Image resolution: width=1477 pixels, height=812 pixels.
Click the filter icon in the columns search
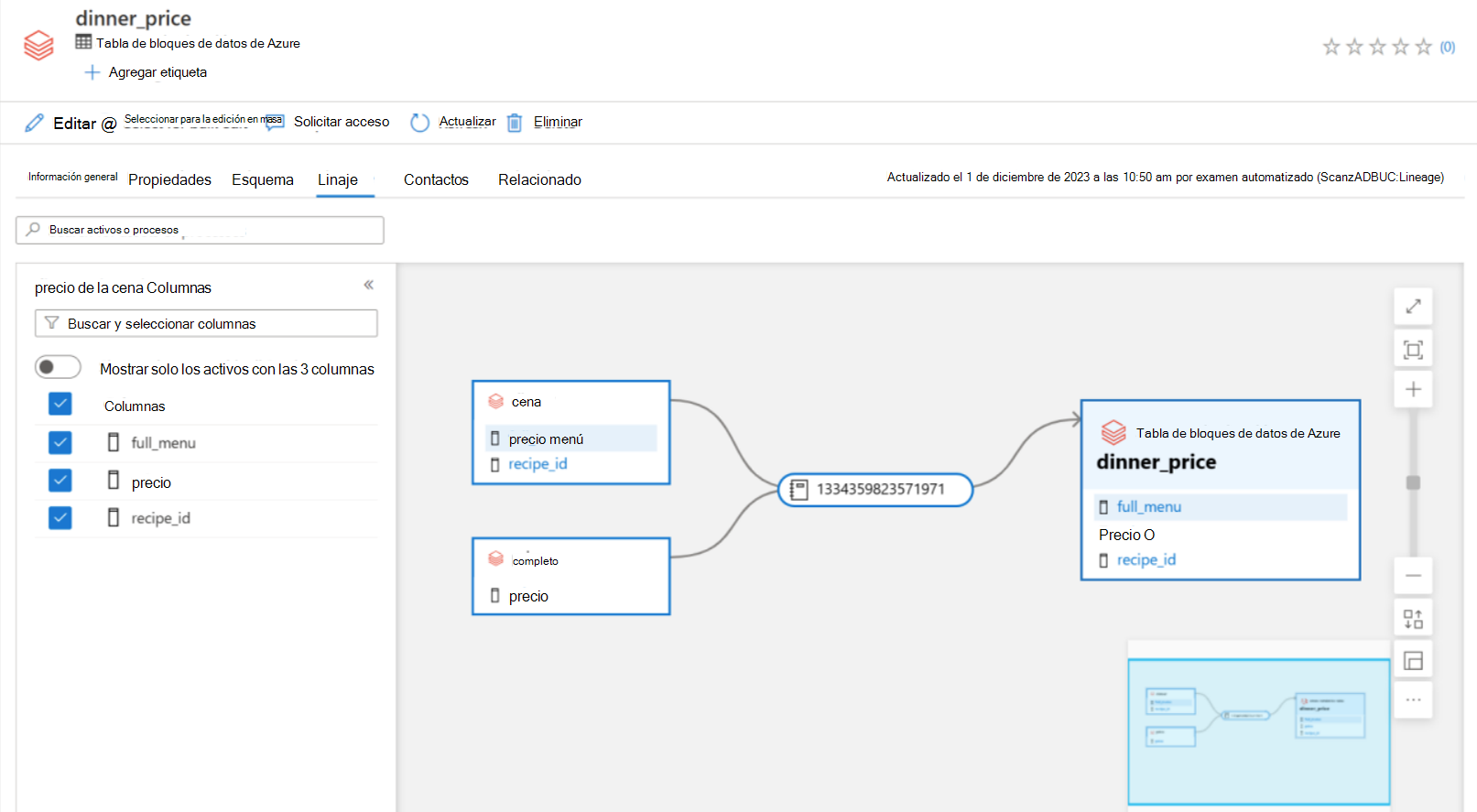[x=51, y=323]
